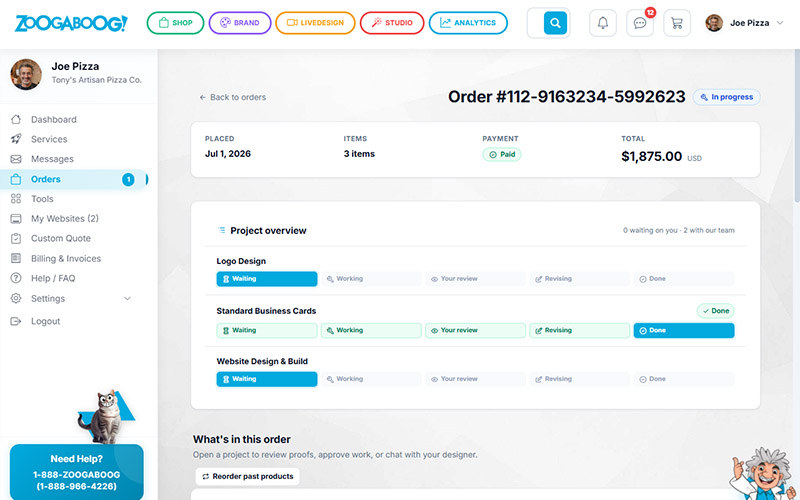Screen dimensions: 800x500
Task: Click the Project overview list icon
Action: [221, 230]
